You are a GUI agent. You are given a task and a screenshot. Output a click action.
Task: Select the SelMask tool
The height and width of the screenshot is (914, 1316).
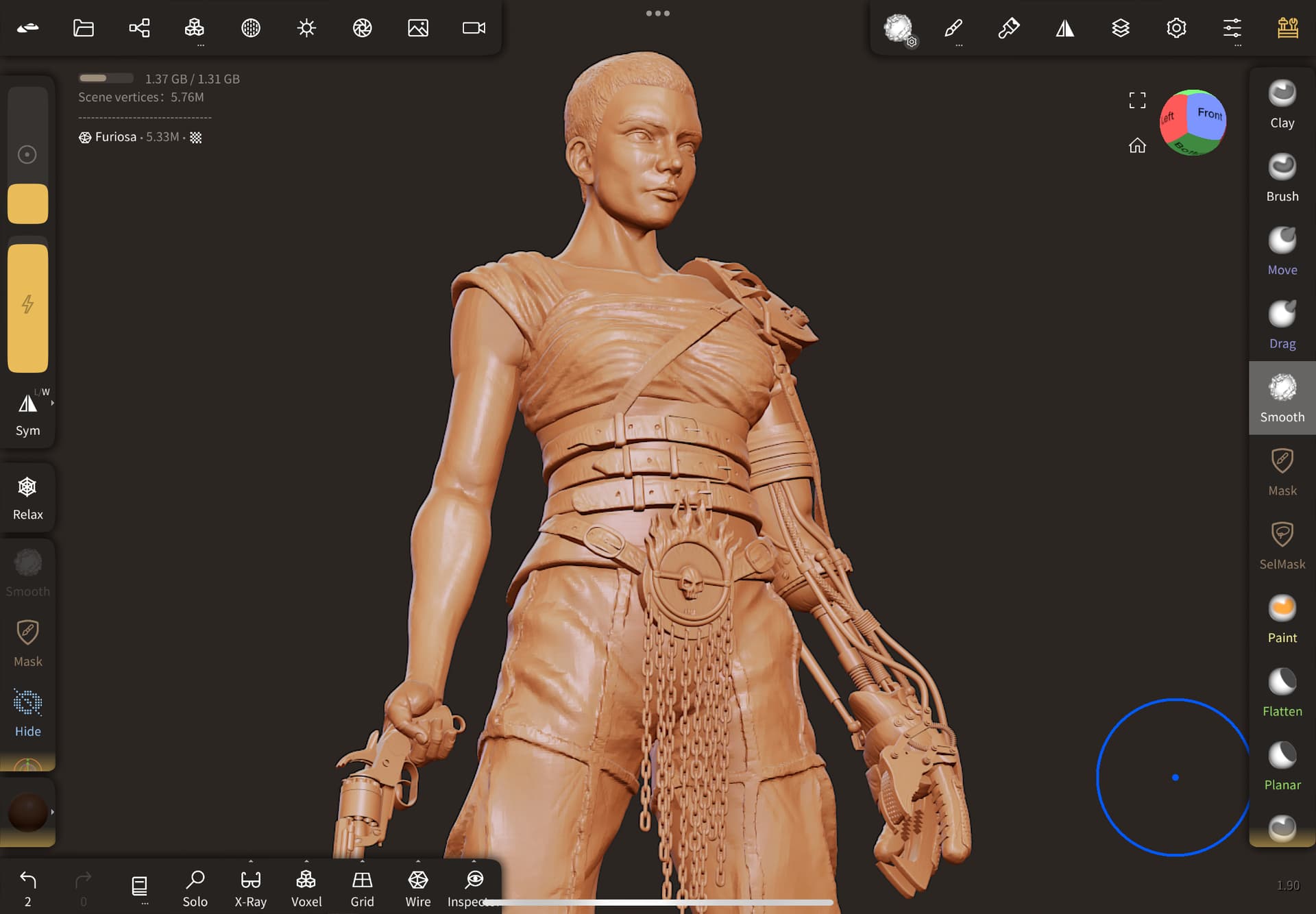1282,545
